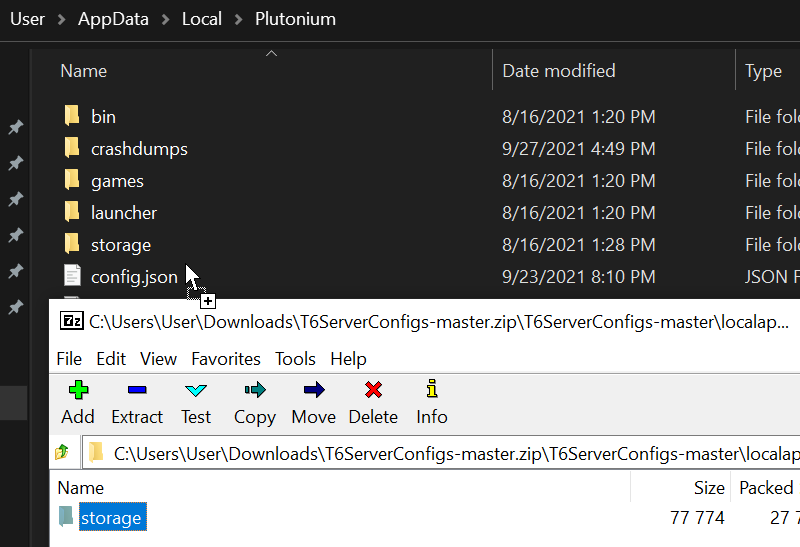
Task: Select the storage folder in the archive
Action: point(110,517)
